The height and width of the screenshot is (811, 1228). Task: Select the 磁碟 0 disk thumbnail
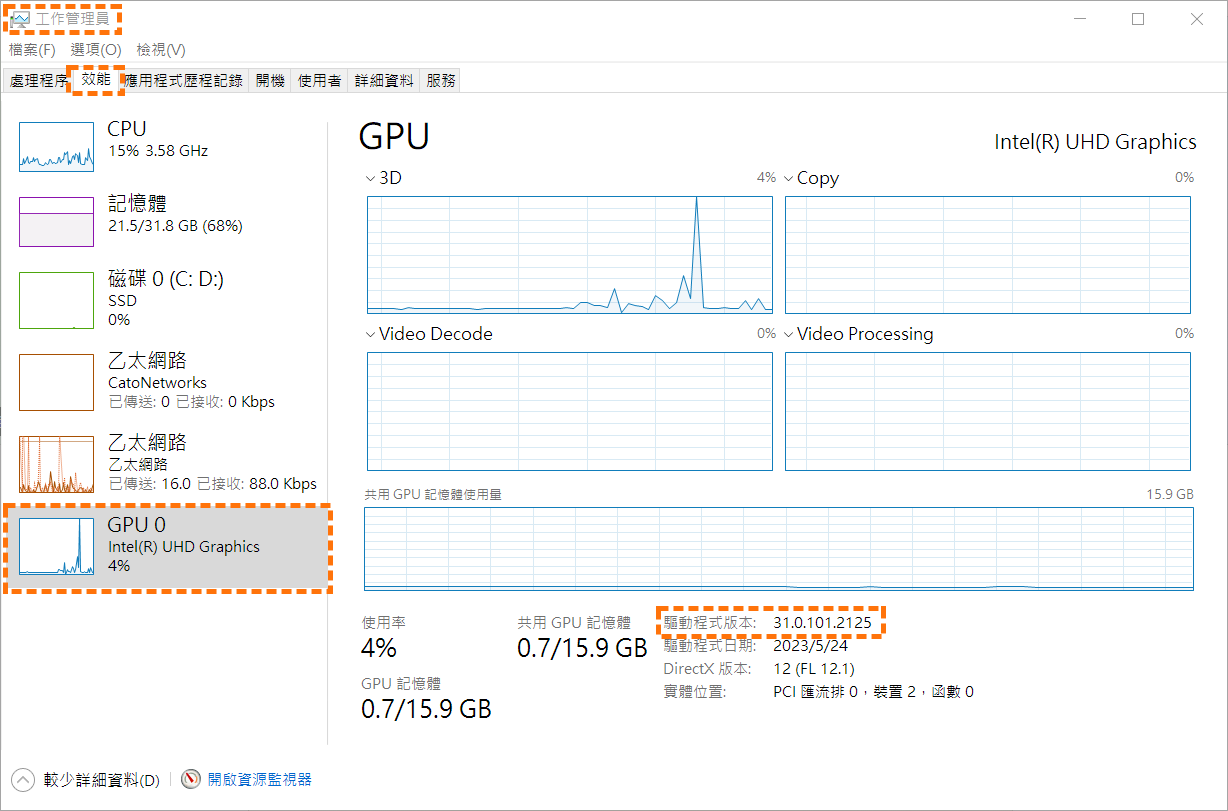pyautogui.click(x=56, y=300)
